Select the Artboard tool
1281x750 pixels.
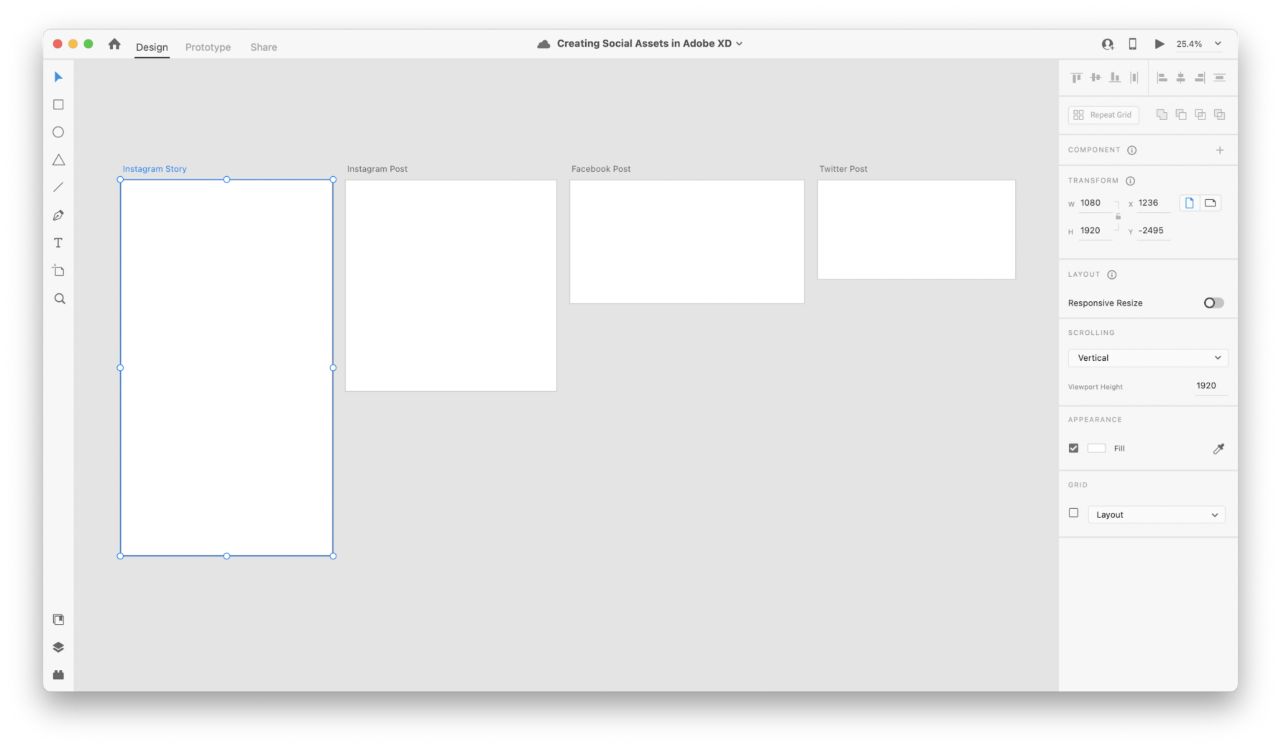58,271
